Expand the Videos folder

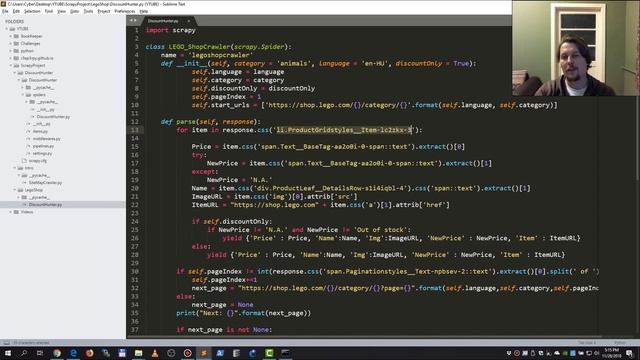pos(11,212)
